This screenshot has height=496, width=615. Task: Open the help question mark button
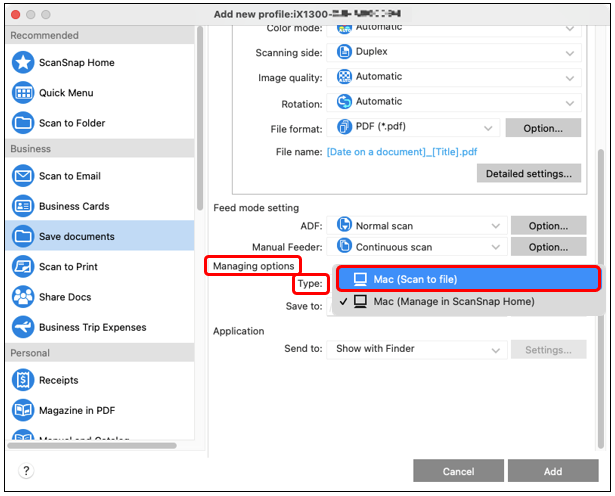26,471
